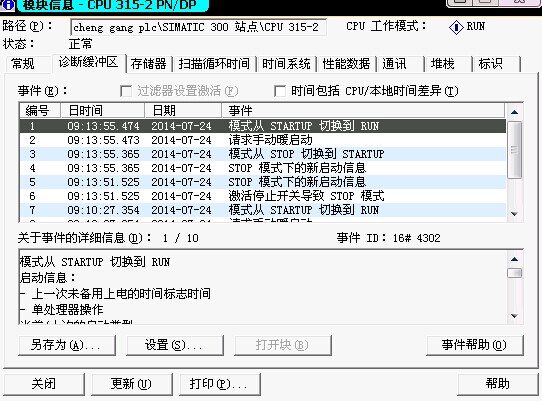Select event row 6 激活停止开关导致 STOP 模式
The width and height of the screenshot is (542, 401).
pyautogui.click(x=263, y=196)
